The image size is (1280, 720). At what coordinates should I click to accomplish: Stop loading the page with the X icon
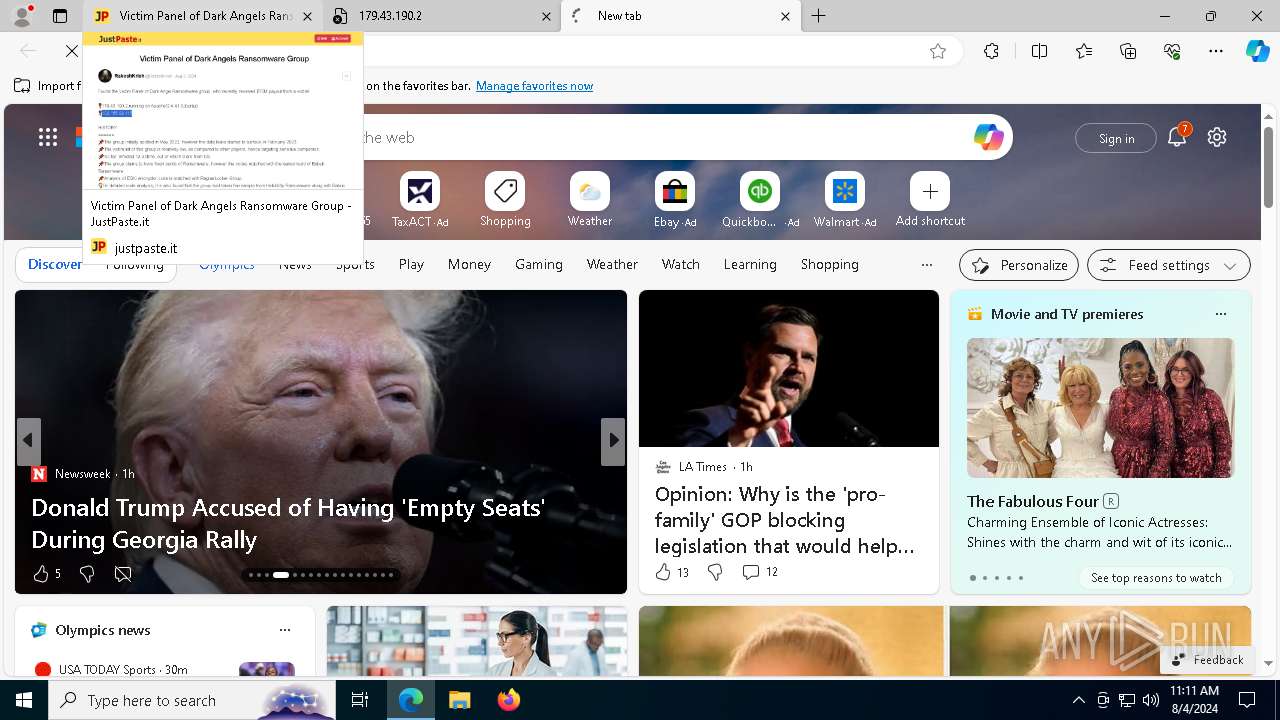pyautogui.click(x=72, y=51)
